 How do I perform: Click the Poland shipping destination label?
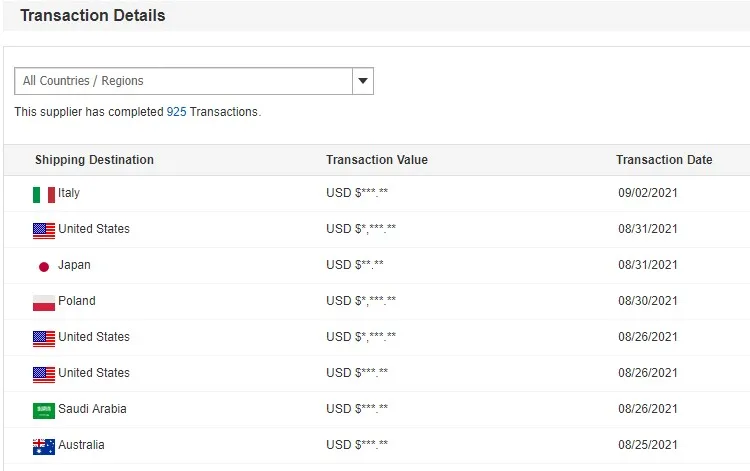click(77, 301)
